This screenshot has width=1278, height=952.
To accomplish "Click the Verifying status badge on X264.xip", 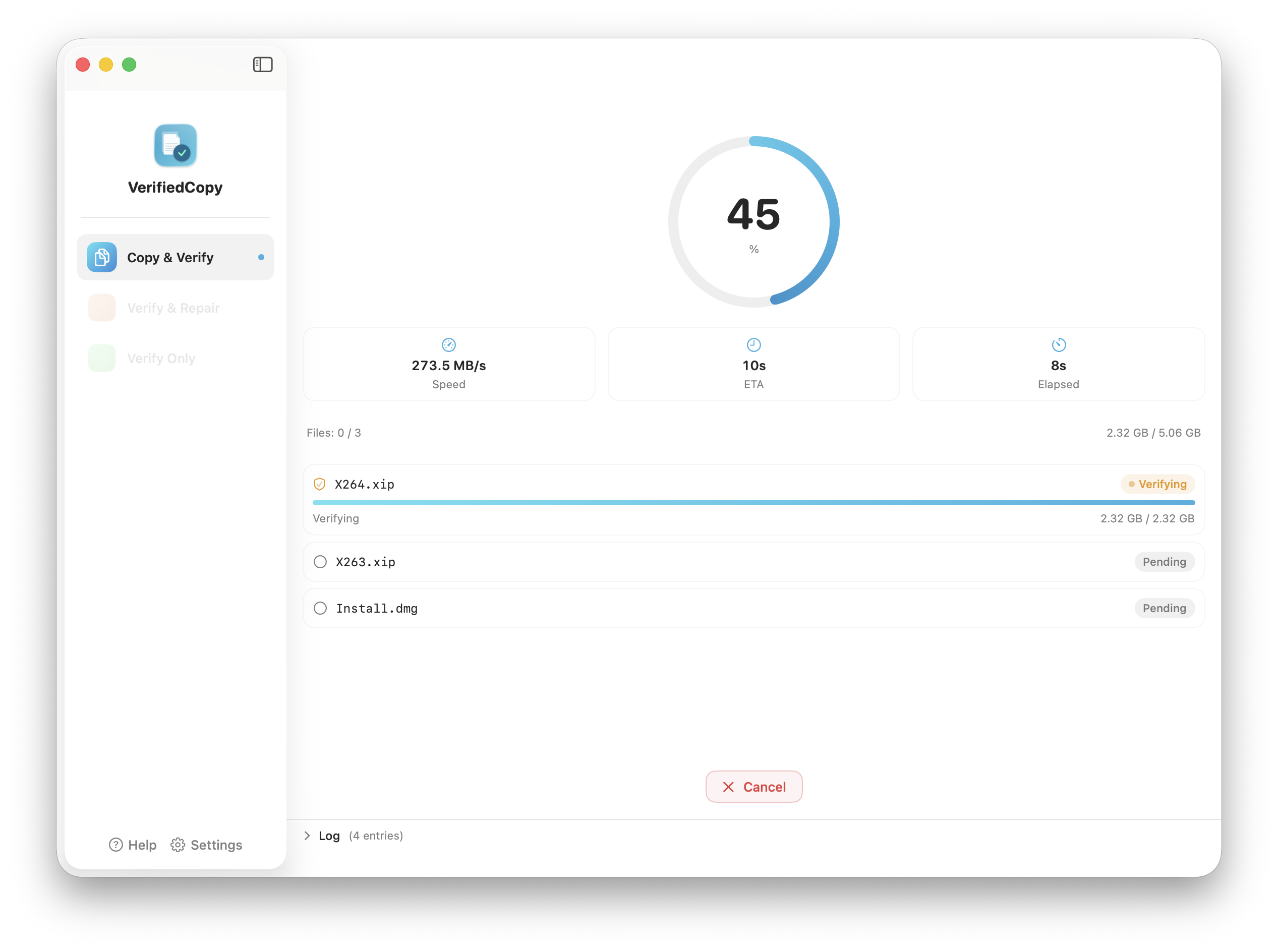I will click(x=1157, y=484).
